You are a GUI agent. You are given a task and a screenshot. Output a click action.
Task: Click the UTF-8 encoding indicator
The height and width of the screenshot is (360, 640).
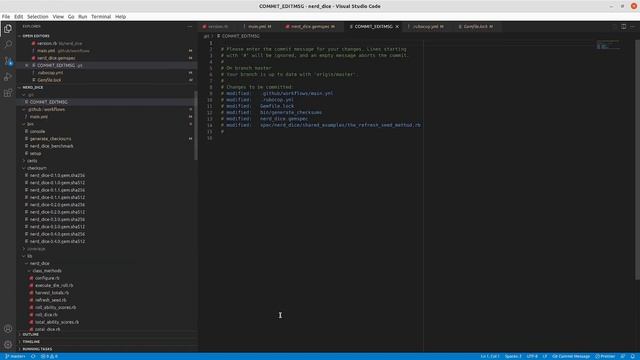[532, 356]
